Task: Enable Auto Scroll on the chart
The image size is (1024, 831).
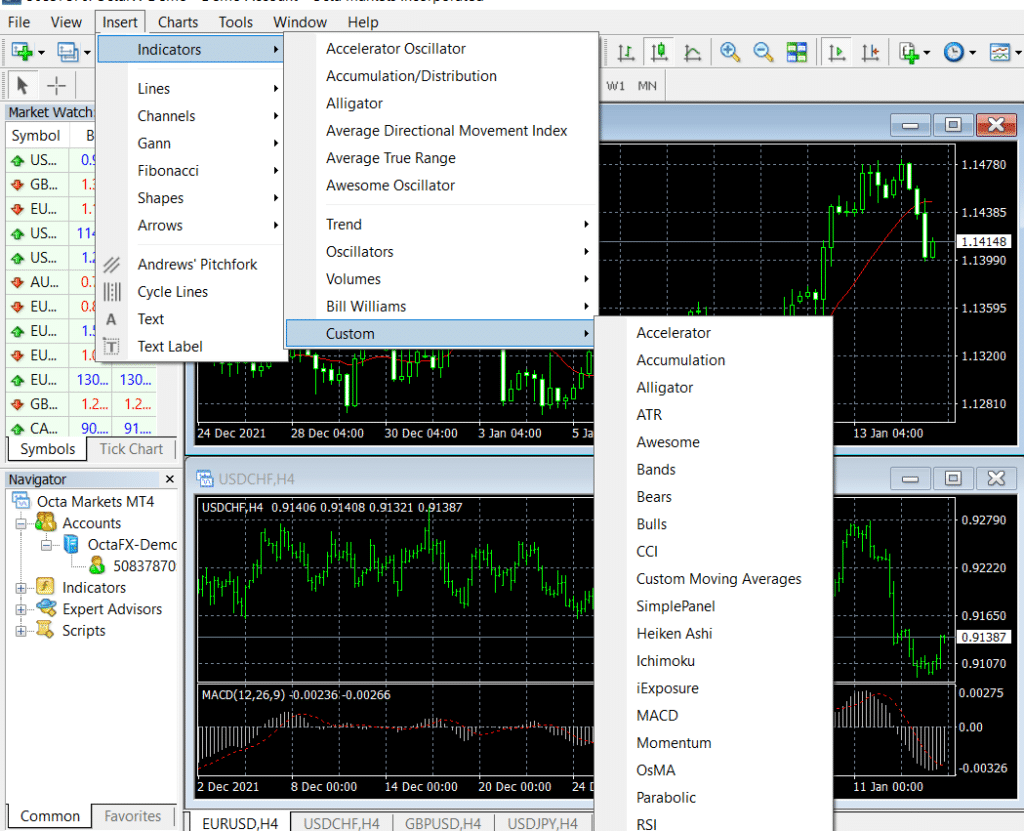Action: (x=836, y=50)
